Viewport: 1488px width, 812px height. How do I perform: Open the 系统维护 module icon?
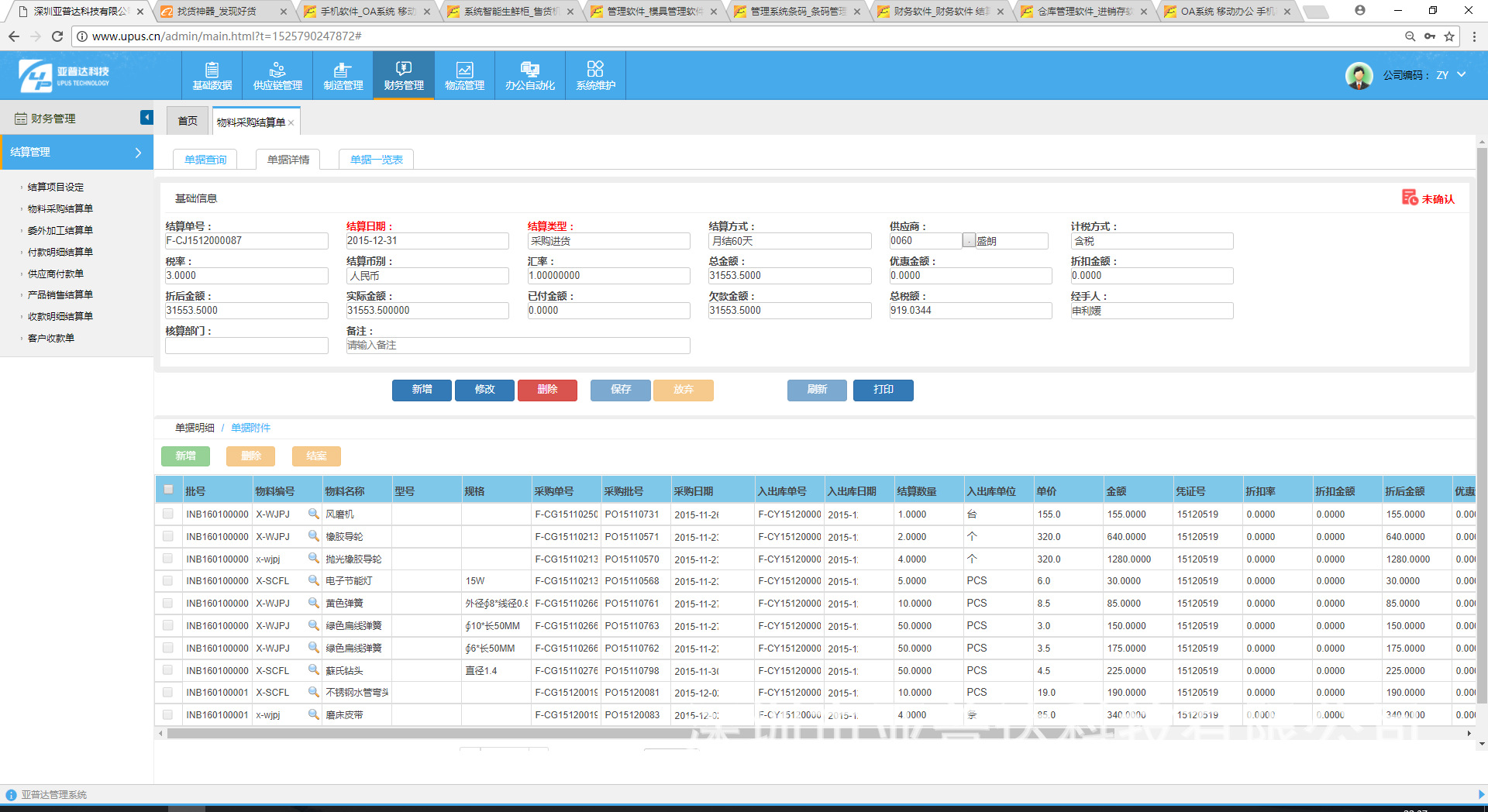pos(594,75)
